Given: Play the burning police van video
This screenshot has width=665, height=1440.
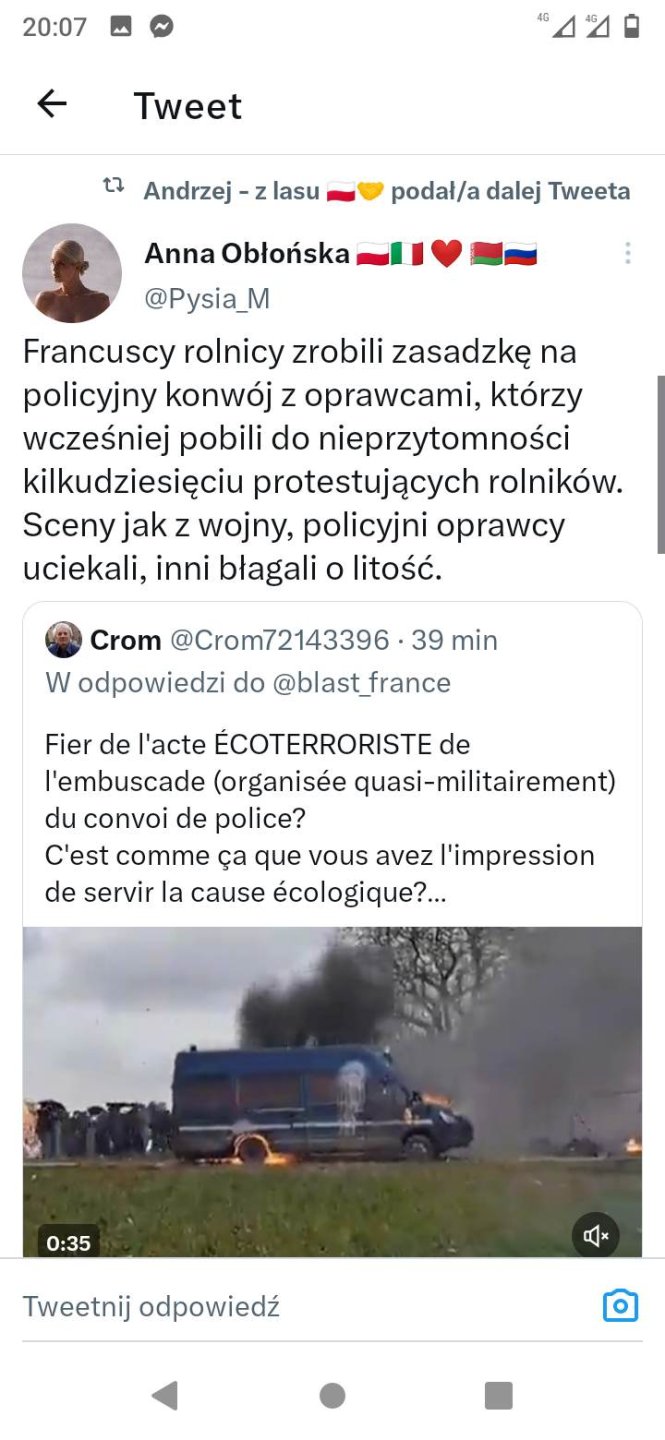Looking at the screenshot, I should 332,1090.
